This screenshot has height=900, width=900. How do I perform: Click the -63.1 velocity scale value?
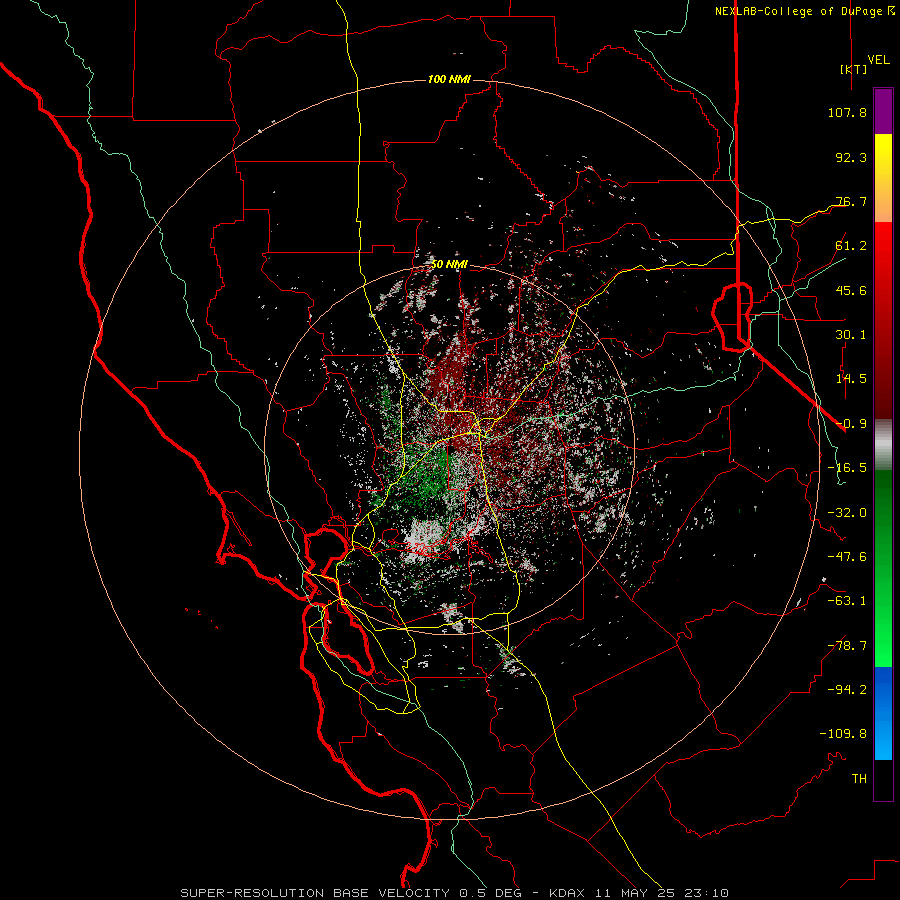tap(847, 601)
